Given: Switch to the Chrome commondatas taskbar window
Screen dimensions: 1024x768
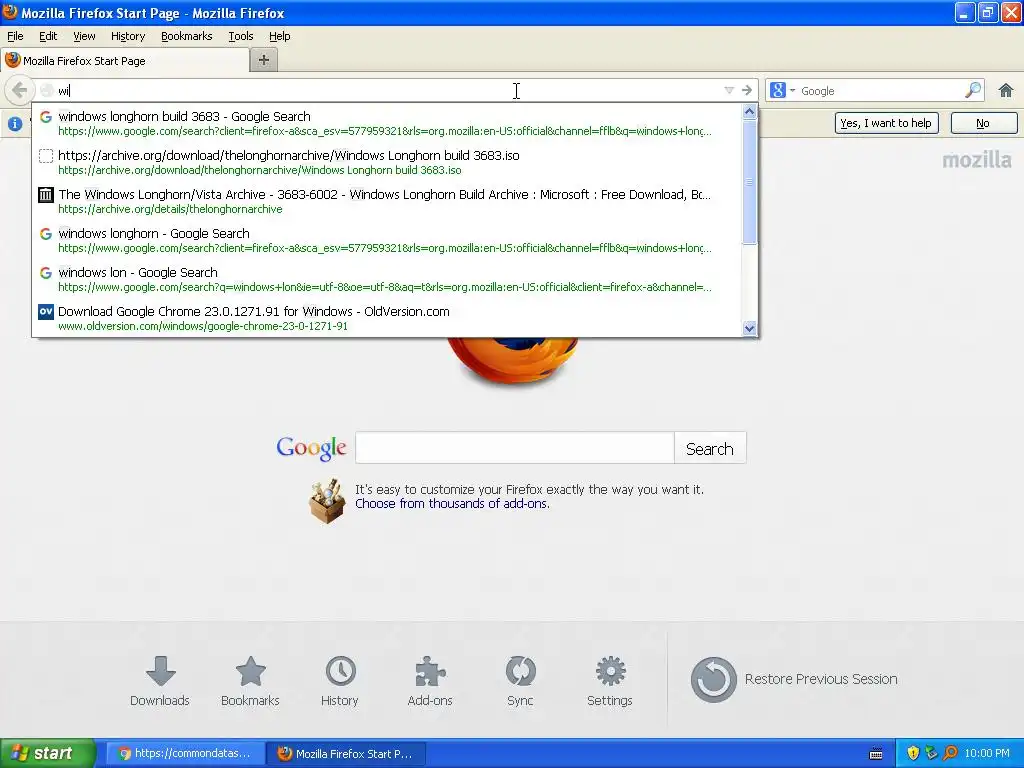Looking at the screenshot, I should (x=185, y=753).
